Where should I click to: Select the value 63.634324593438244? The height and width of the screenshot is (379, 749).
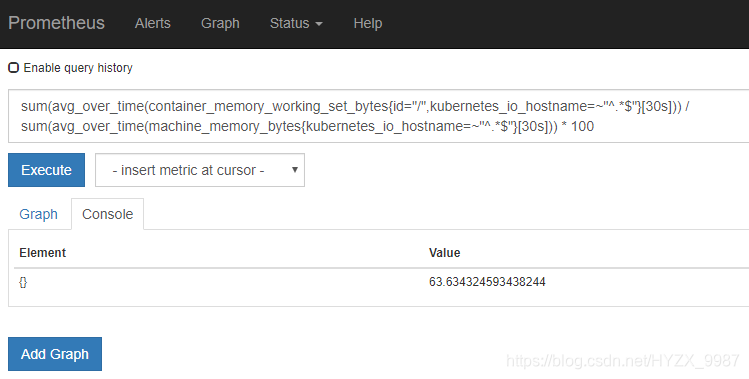click(x=487, y=282)
